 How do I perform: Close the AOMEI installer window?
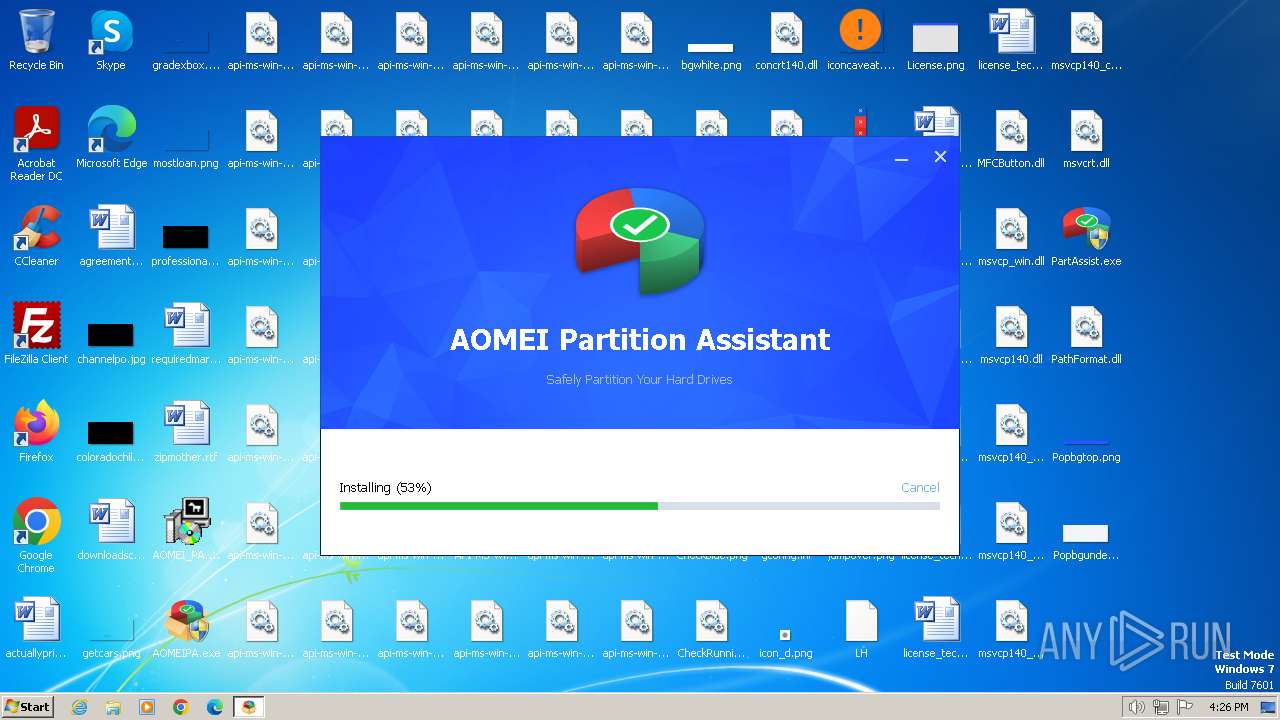point(940,157)
